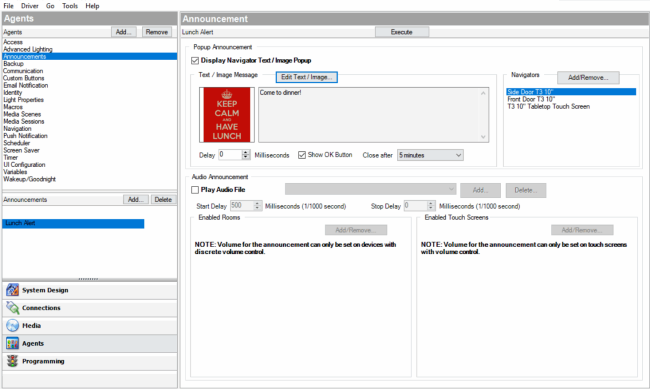The width and height of the screenshot is (650, 389).
Task: Open the Driver menu
Action: tap(29, 6)
